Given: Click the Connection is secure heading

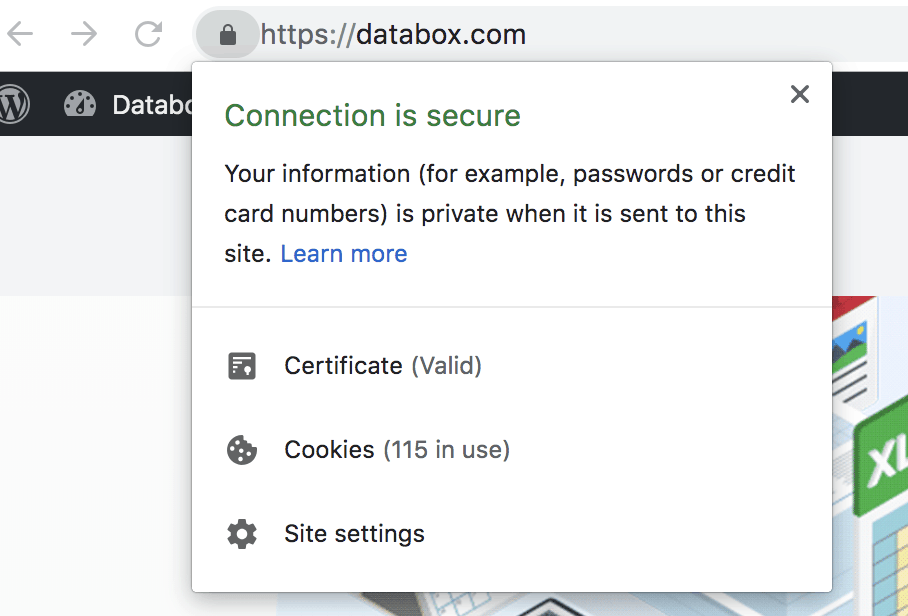Looking at the screenshot, I should coord(372,116).
